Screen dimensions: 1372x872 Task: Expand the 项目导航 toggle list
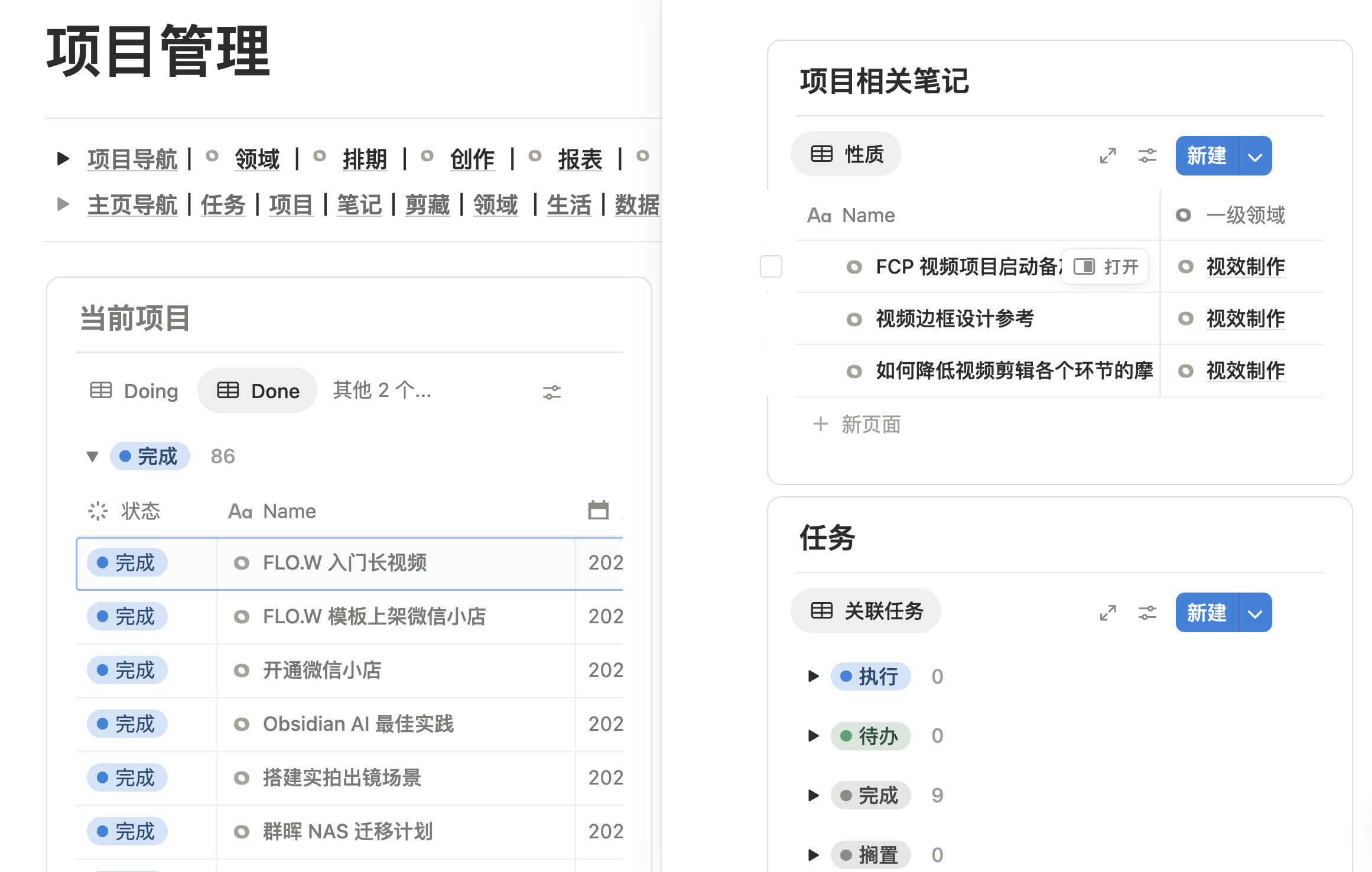(63, 158)
